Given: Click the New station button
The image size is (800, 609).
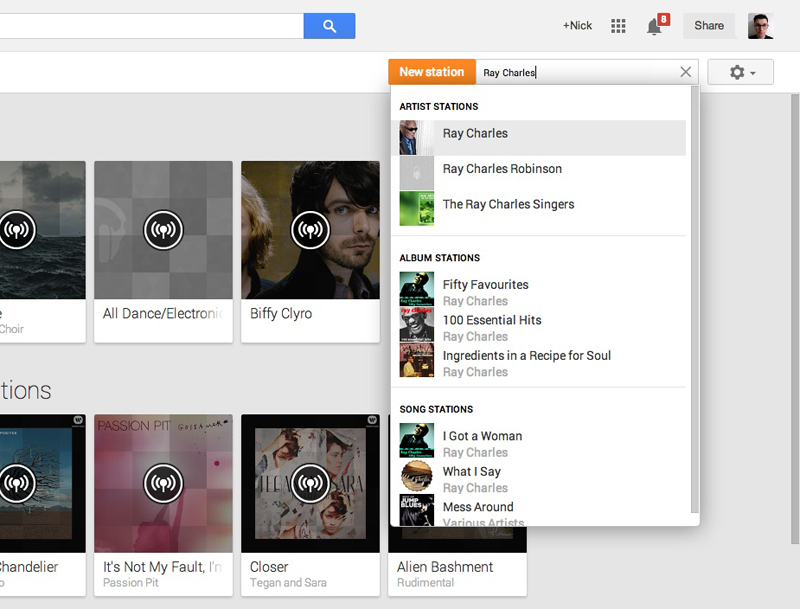Looking at the screenshot, I should point(432,72).
